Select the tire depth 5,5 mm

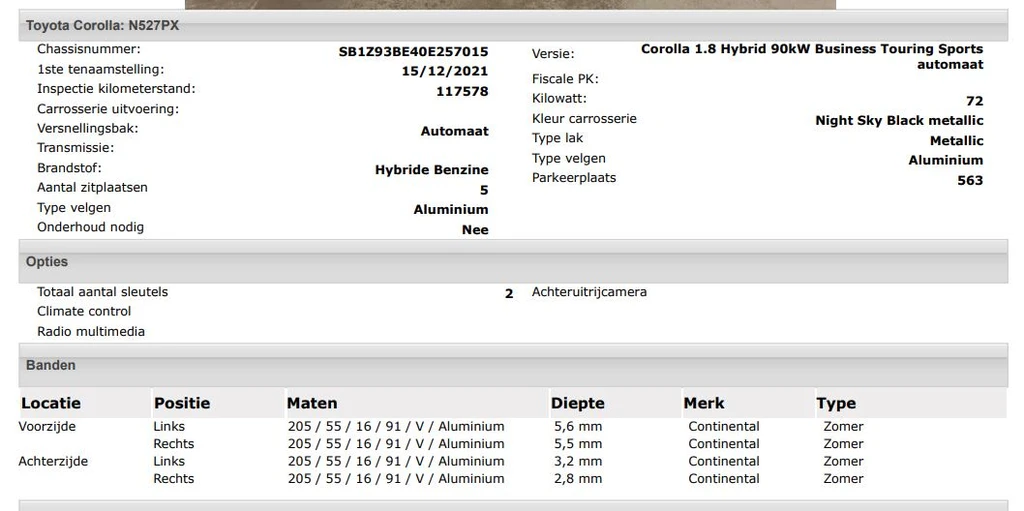point(578,444)
